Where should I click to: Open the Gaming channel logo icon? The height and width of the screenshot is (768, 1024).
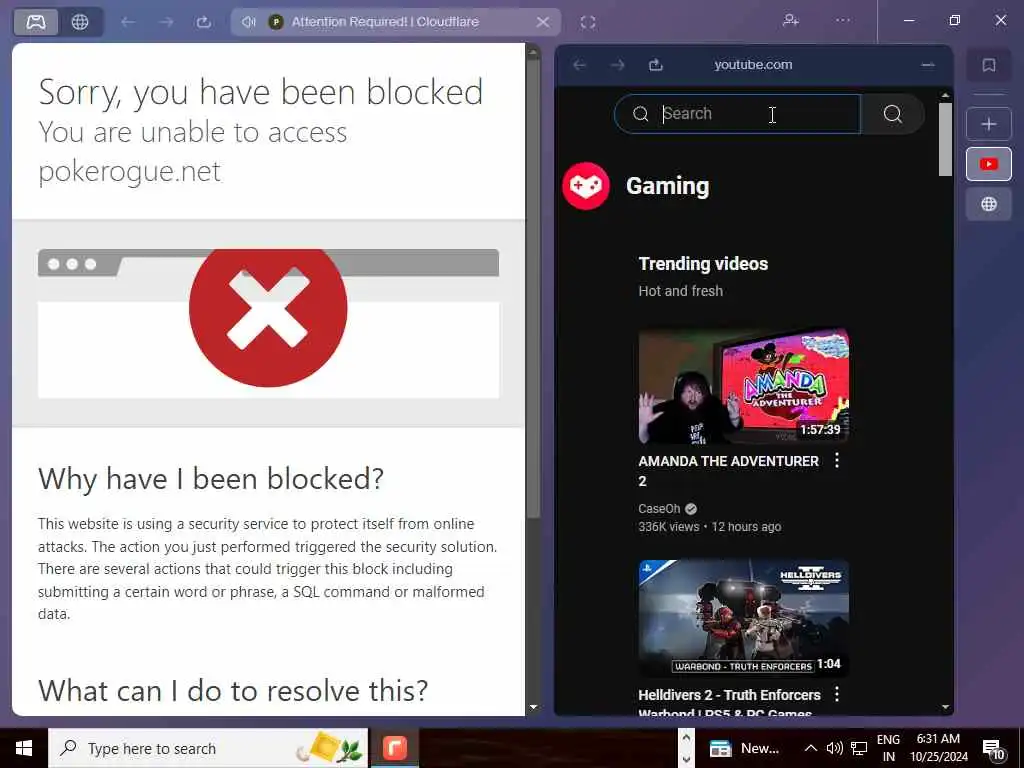coord(586,186)
